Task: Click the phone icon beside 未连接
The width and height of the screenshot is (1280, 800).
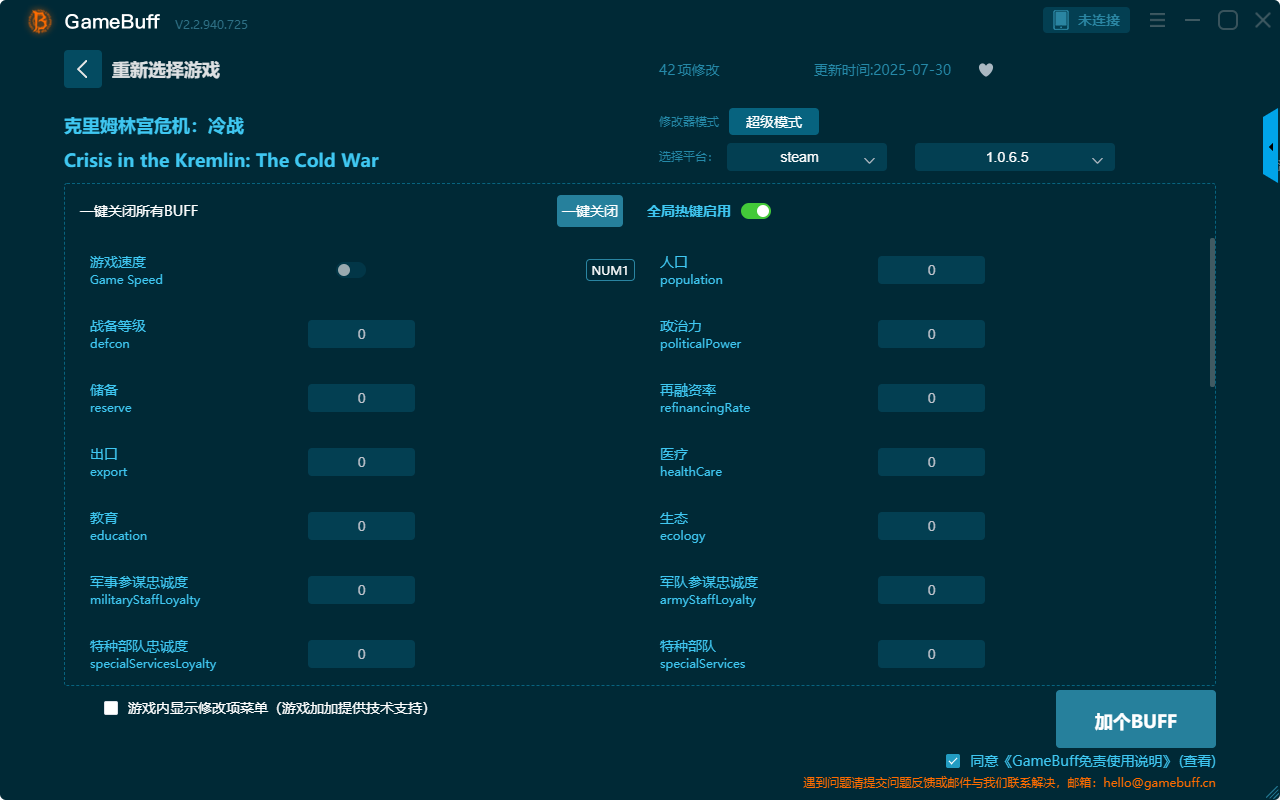Action: tap(1061, 20)
